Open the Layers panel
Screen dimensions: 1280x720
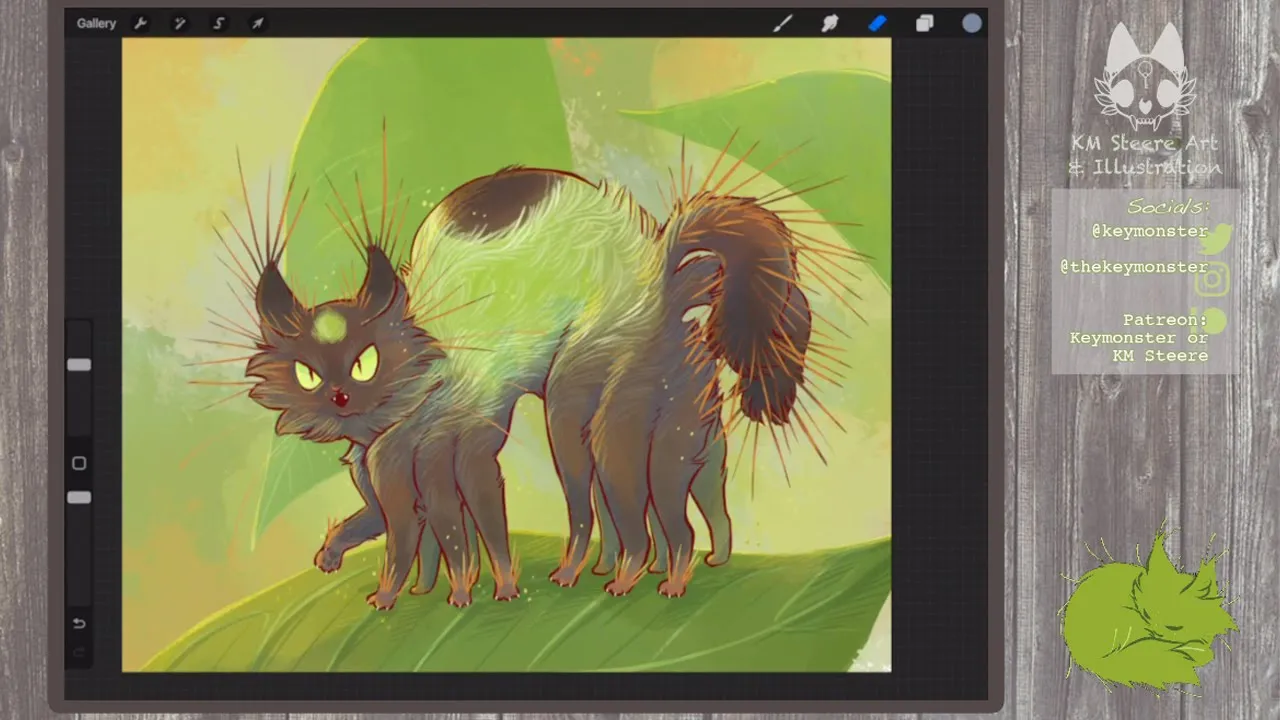click(924, 23)
